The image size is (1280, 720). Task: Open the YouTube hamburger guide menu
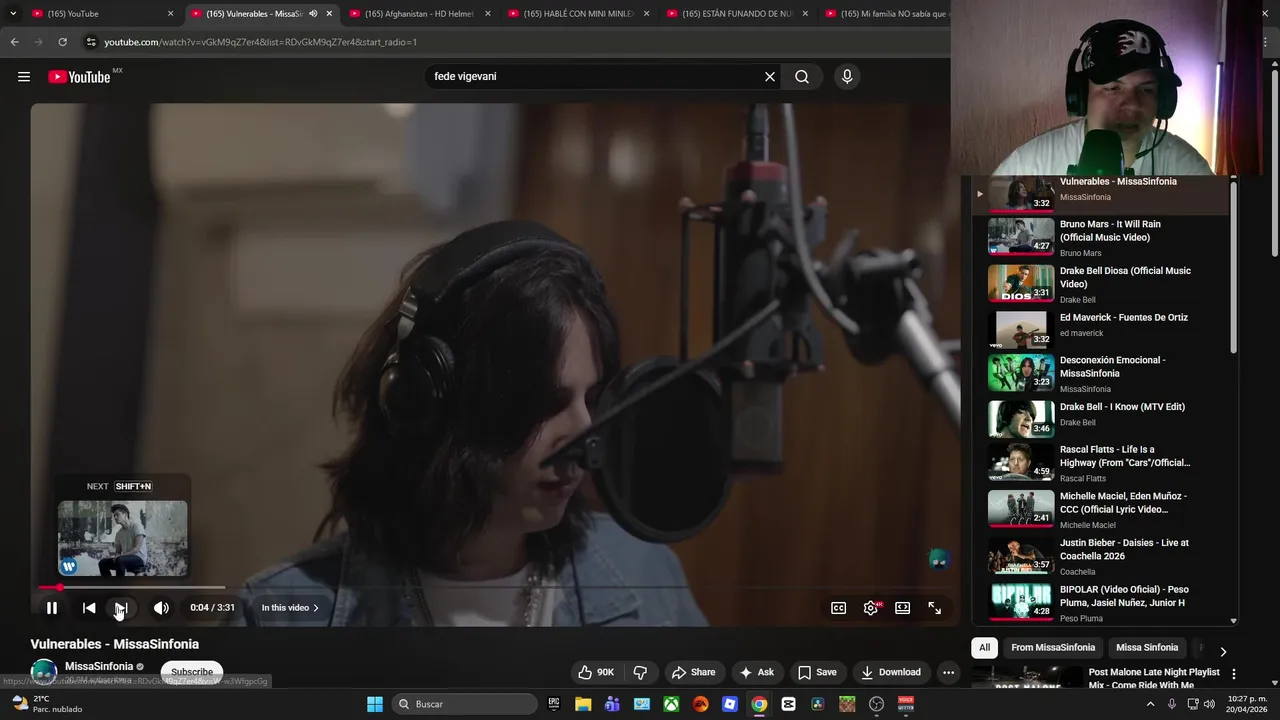click(24, 77)
